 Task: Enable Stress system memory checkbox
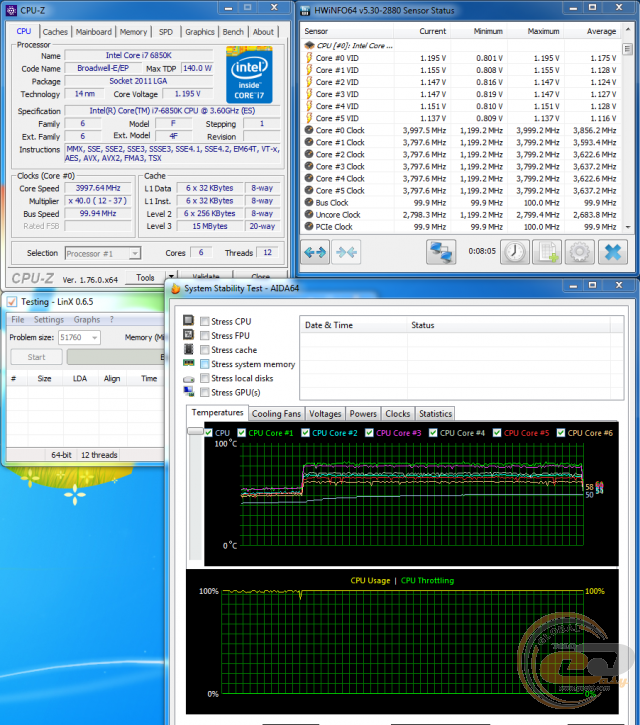click(x=204, y=364)
